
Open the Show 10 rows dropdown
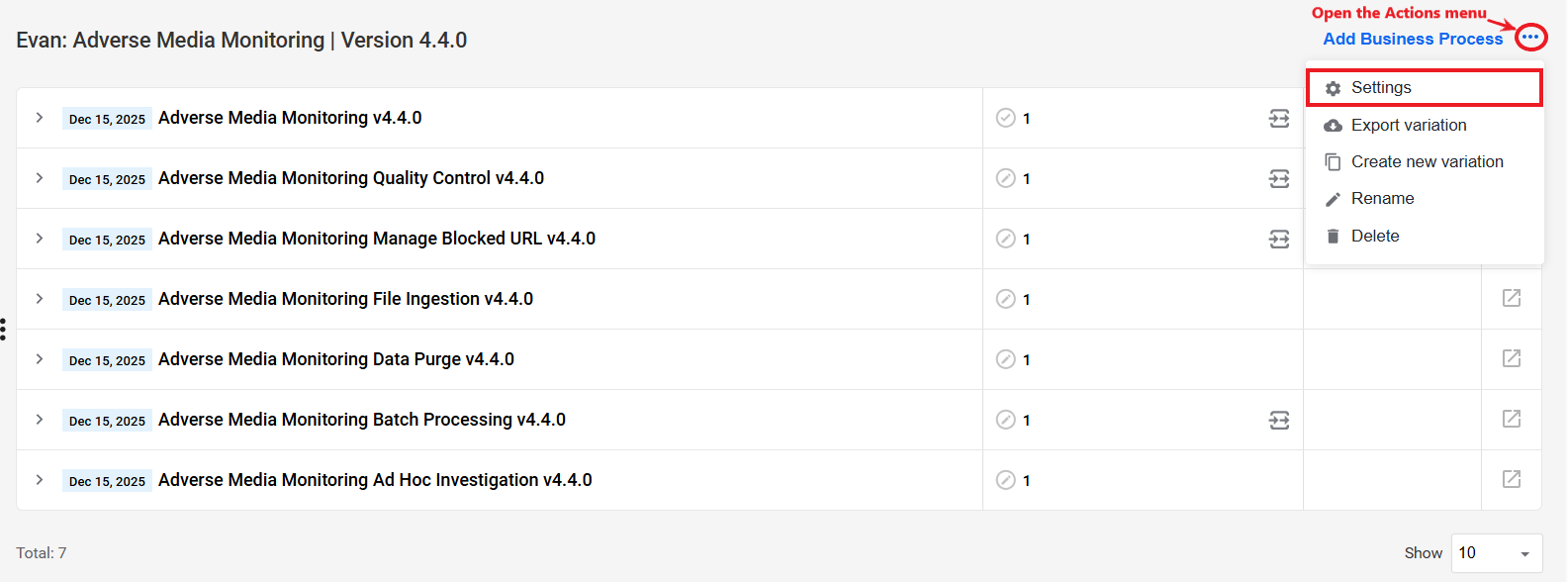(x=1496, y=553)
